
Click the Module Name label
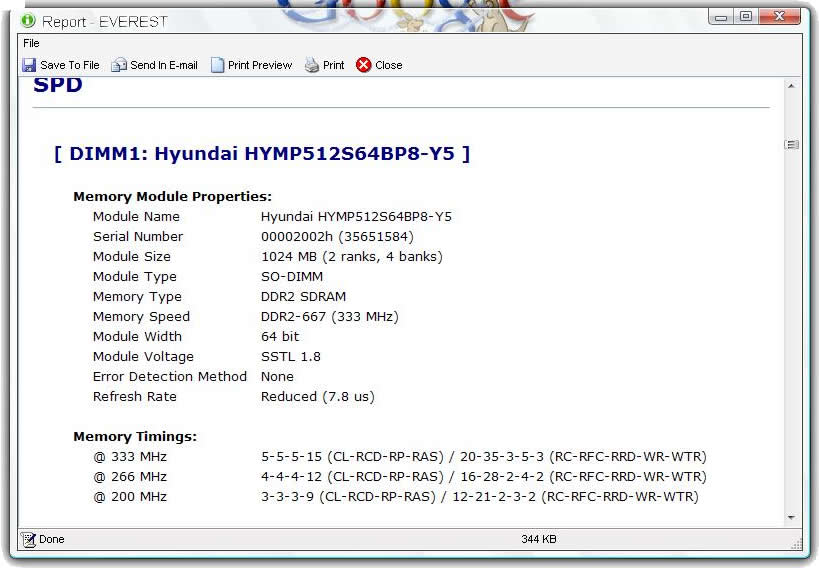point(136,217)
